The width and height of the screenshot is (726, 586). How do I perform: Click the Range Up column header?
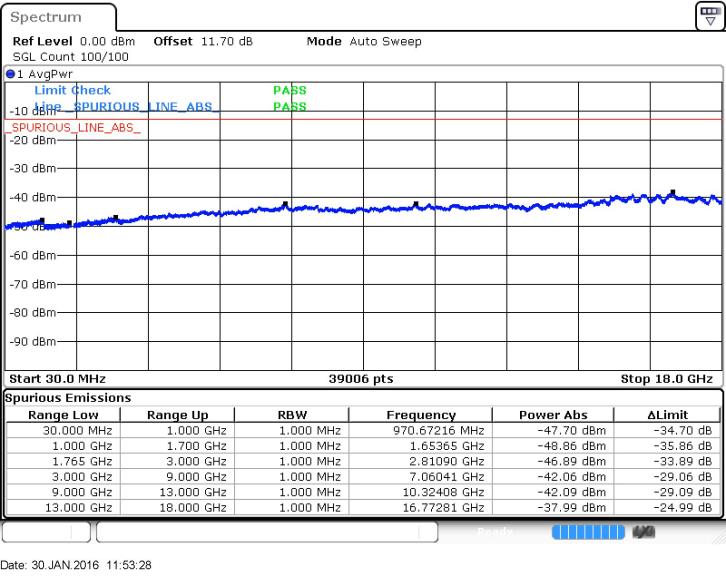point(177,415)
